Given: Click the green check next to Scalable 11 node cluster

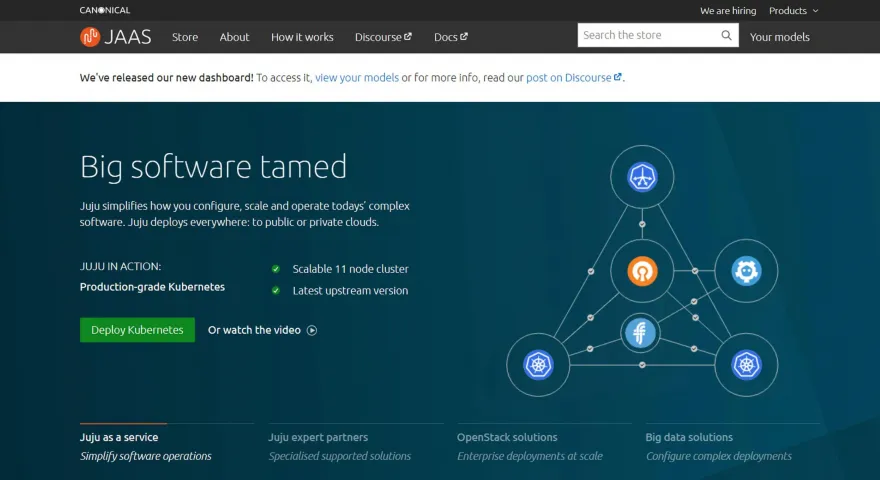Looking at the screenshot, I should (x=276, y=269).
